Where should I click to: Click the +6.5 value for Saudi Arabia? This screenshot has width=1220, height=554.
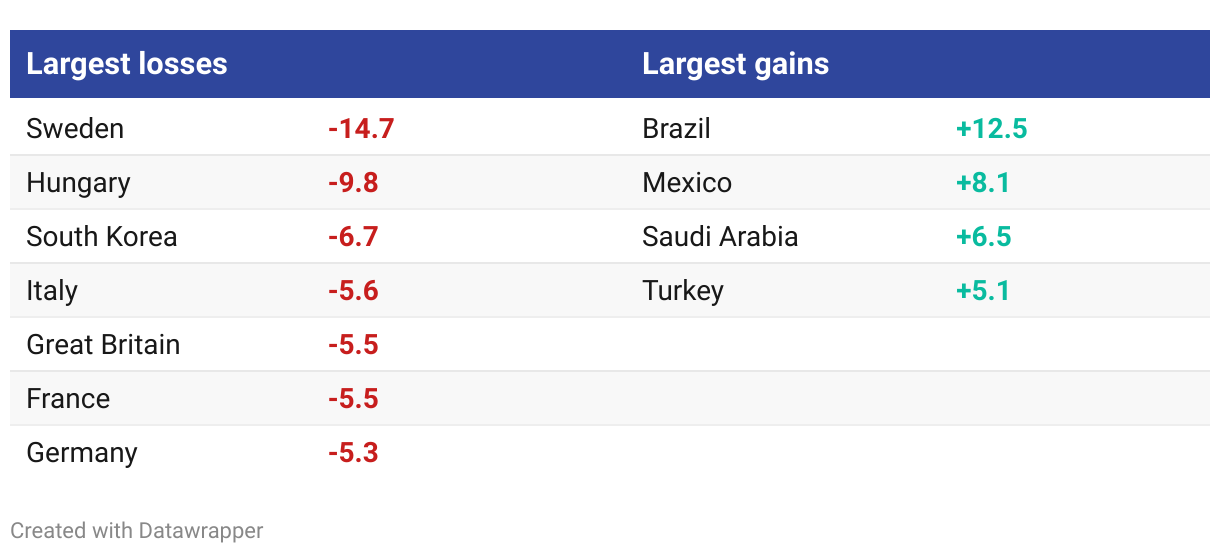pyautogui.click(x=984, y=237)
